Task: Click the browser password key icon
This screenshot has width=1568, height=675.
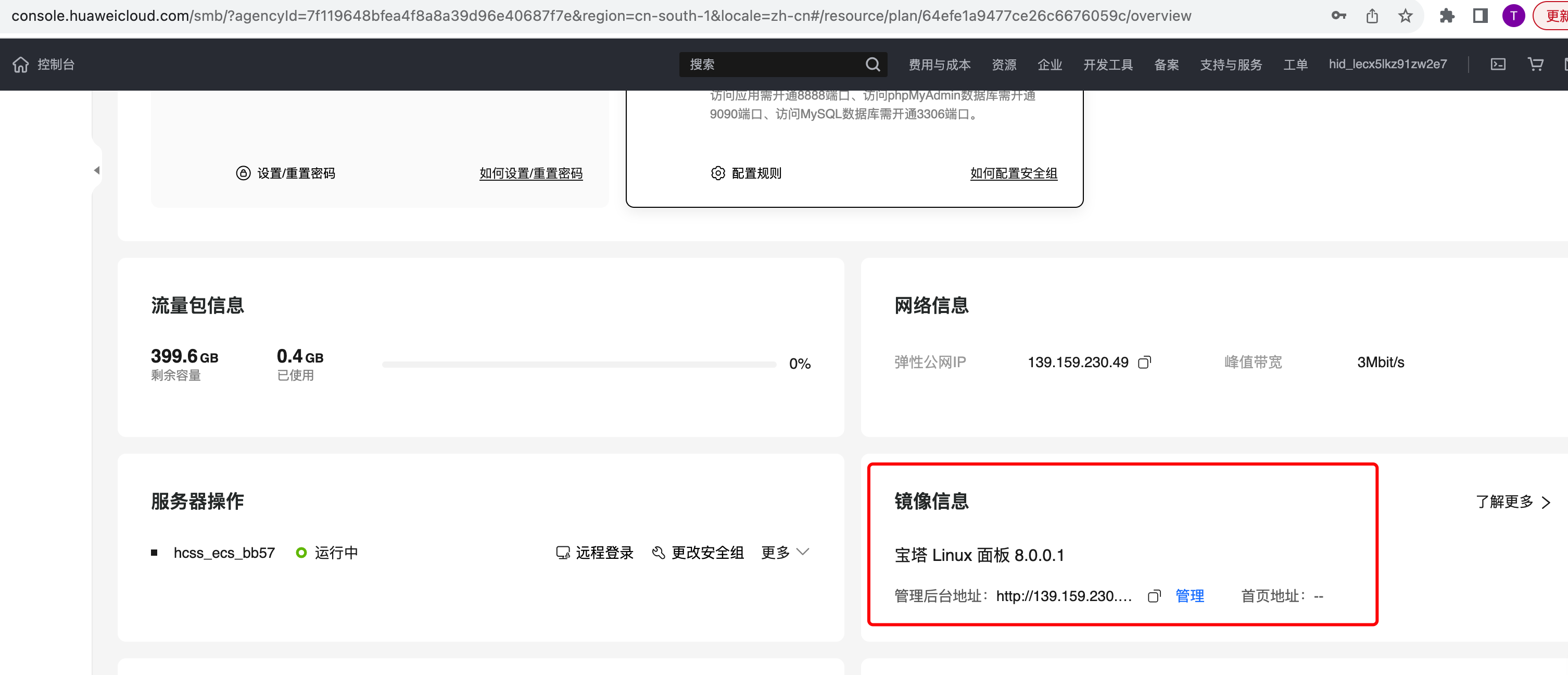Action: click(x=1338, y=16)
